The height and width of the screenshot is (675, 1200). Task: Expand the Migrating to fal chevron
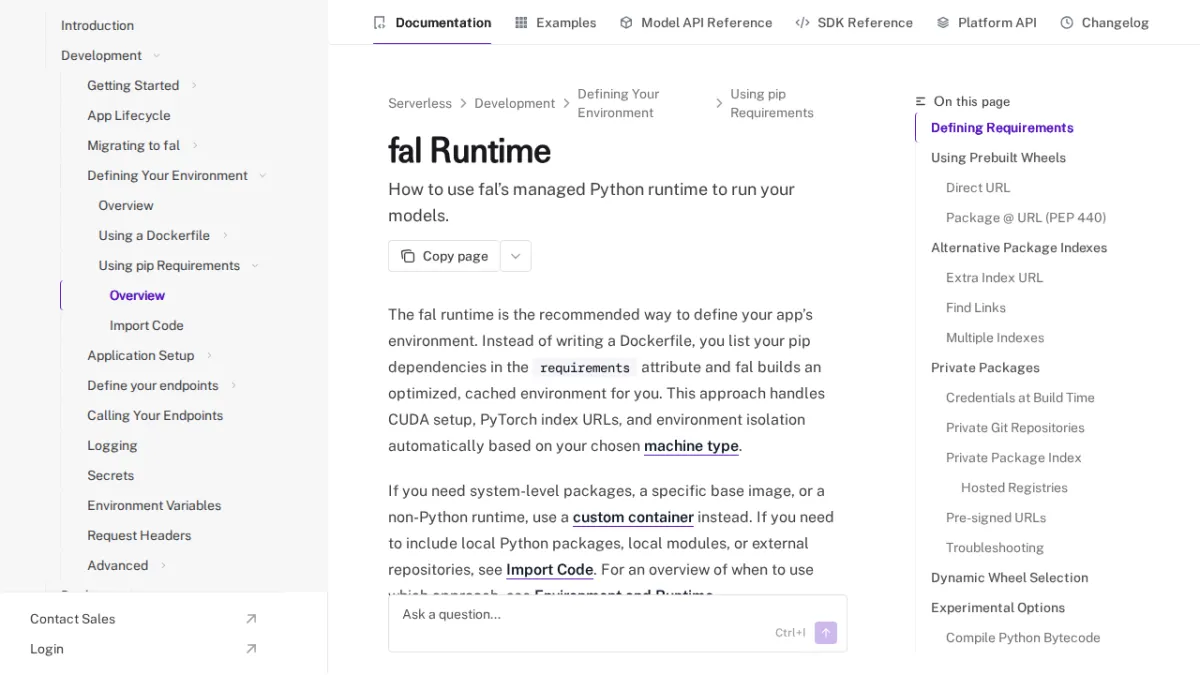[x=195, y=146]
